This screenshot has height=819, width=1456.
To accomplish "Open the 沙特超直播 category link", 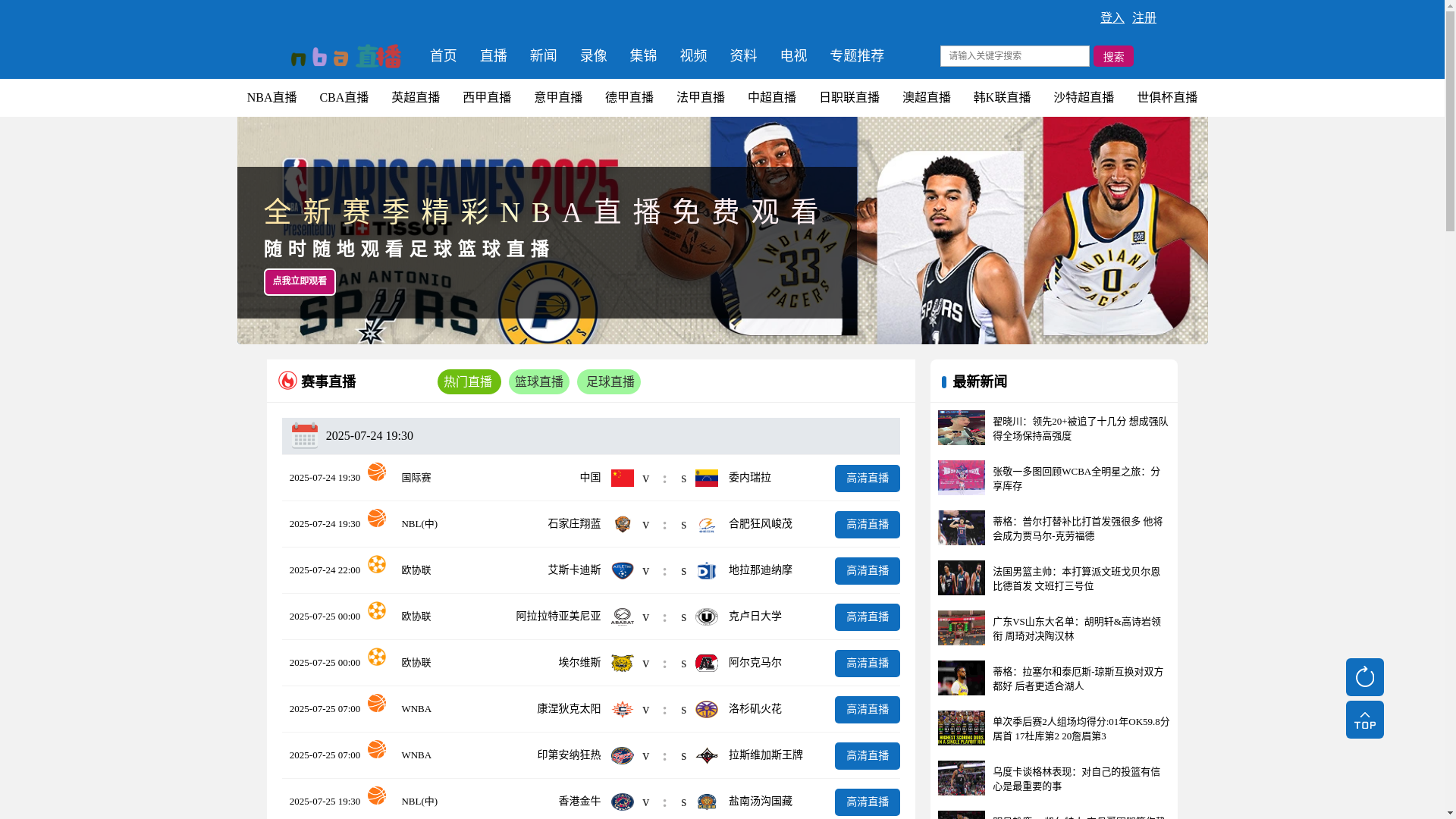I will click(x=1084, y=98).
